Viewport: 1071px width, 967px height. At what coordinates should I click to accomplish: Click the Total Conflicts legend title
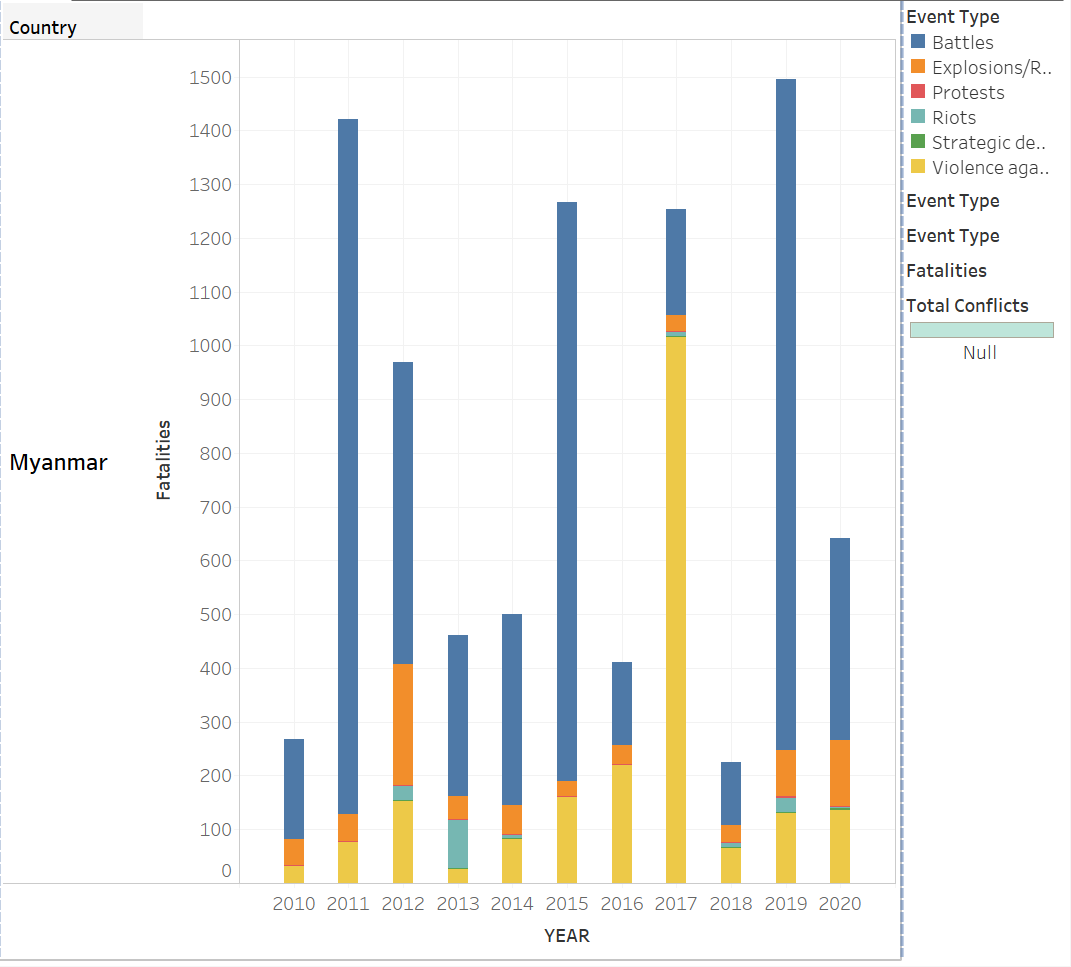[966, 306]
